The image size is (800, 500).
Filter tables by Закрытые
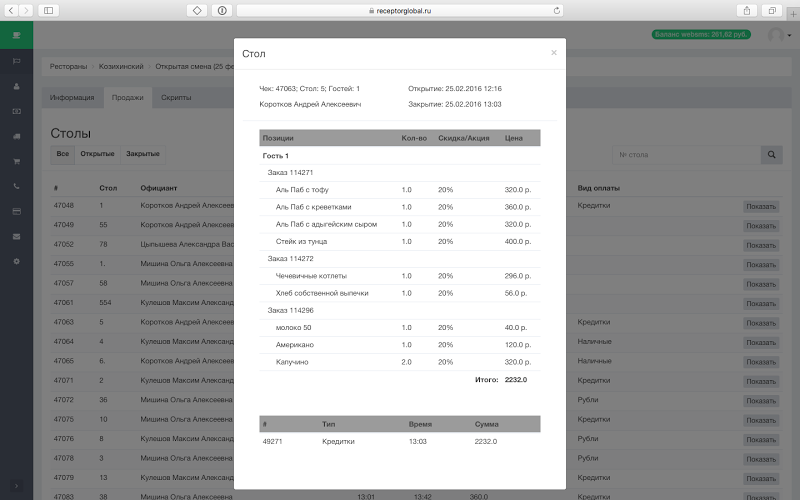coord(143,154)
